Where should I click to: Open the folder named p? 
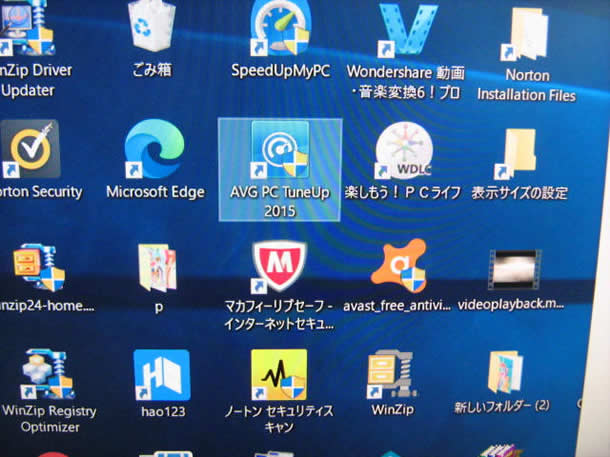[158, 268]
